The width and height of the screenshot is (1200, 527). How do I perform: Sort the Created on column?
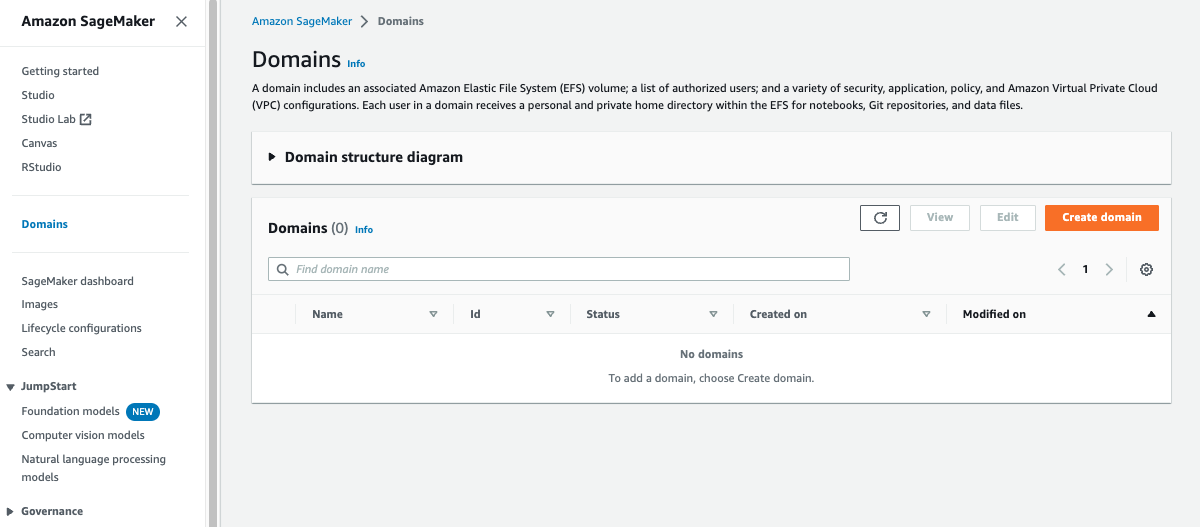point(926,314)
